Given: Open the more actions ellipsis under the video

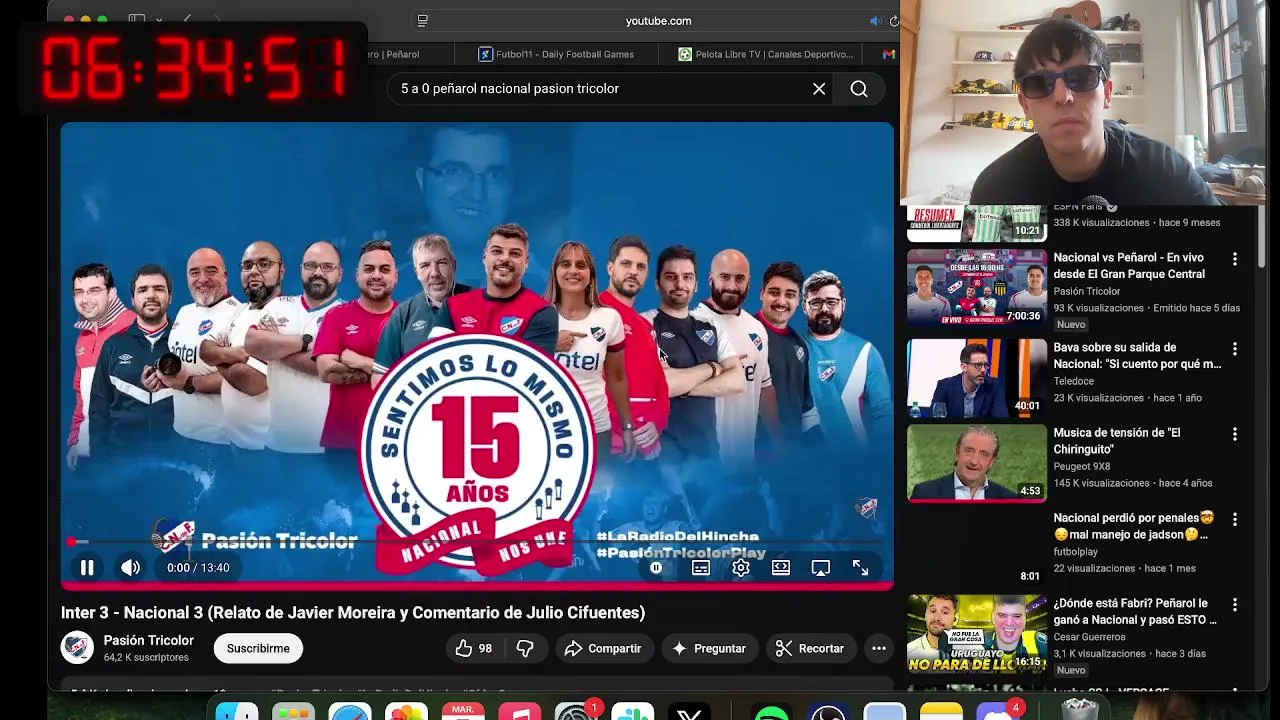Looking at the screenshot, I should 879,648.
